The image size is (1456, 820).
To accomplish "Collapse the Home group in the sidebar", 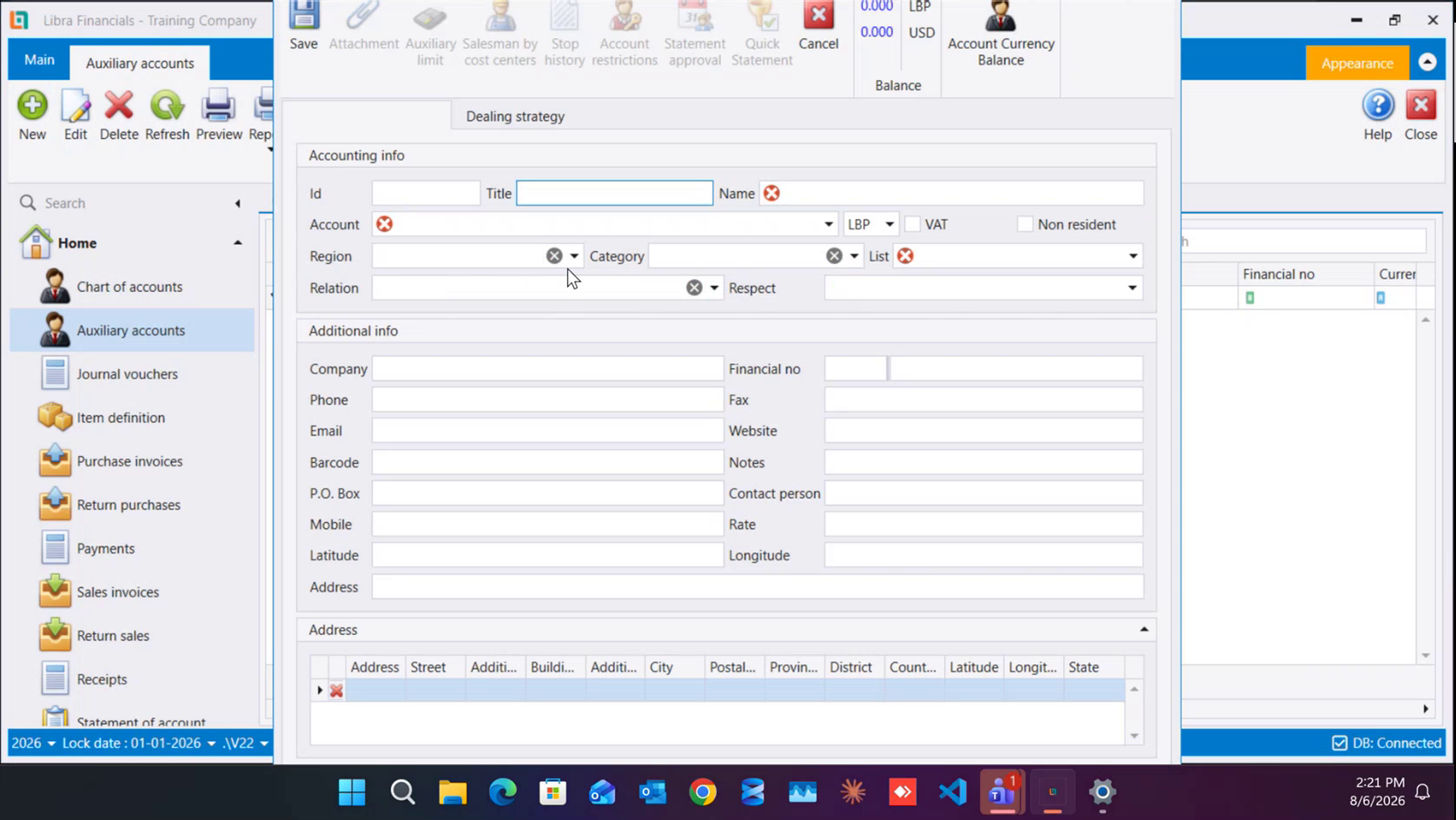I will click(237, 243).
